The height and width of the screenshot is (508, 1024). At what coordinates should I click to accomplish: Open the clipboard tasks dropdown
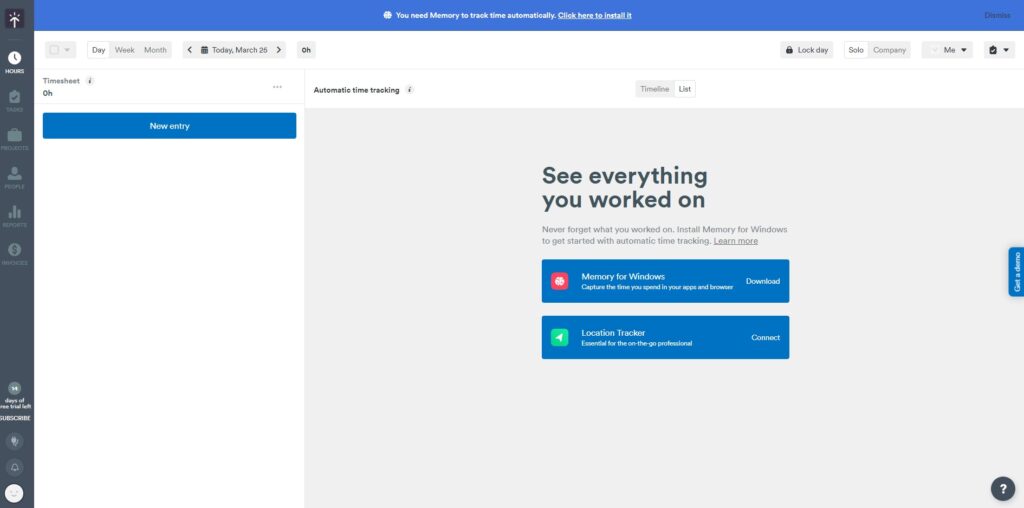click(x=999, y=50)
